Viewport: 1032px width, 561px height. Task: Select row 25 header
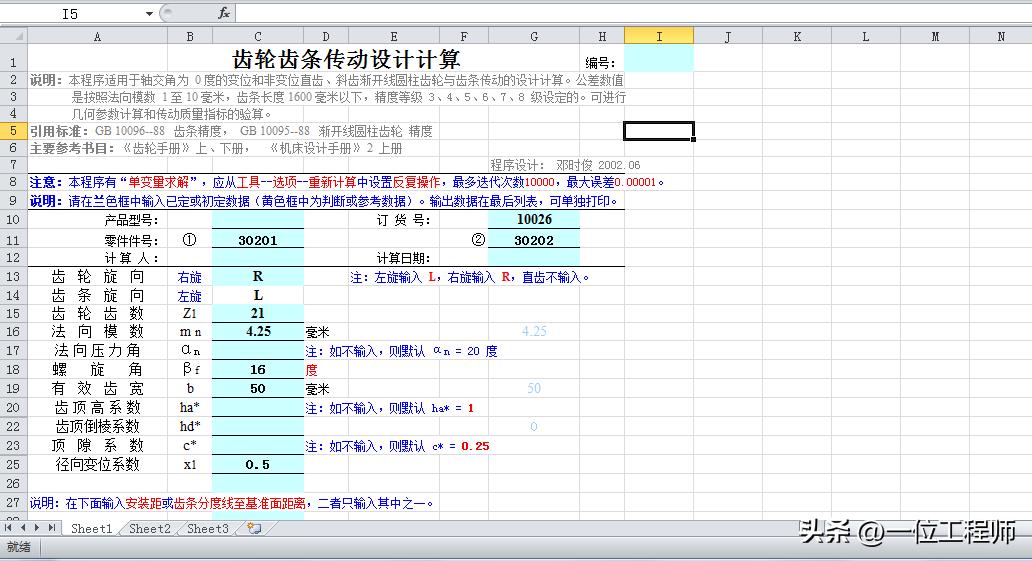pos(13,464)
